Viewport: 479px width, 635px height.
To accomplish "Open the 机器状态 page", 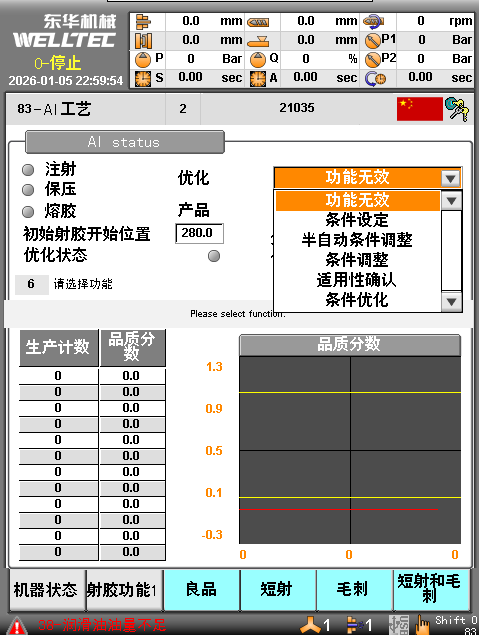I will pos(47,590).
